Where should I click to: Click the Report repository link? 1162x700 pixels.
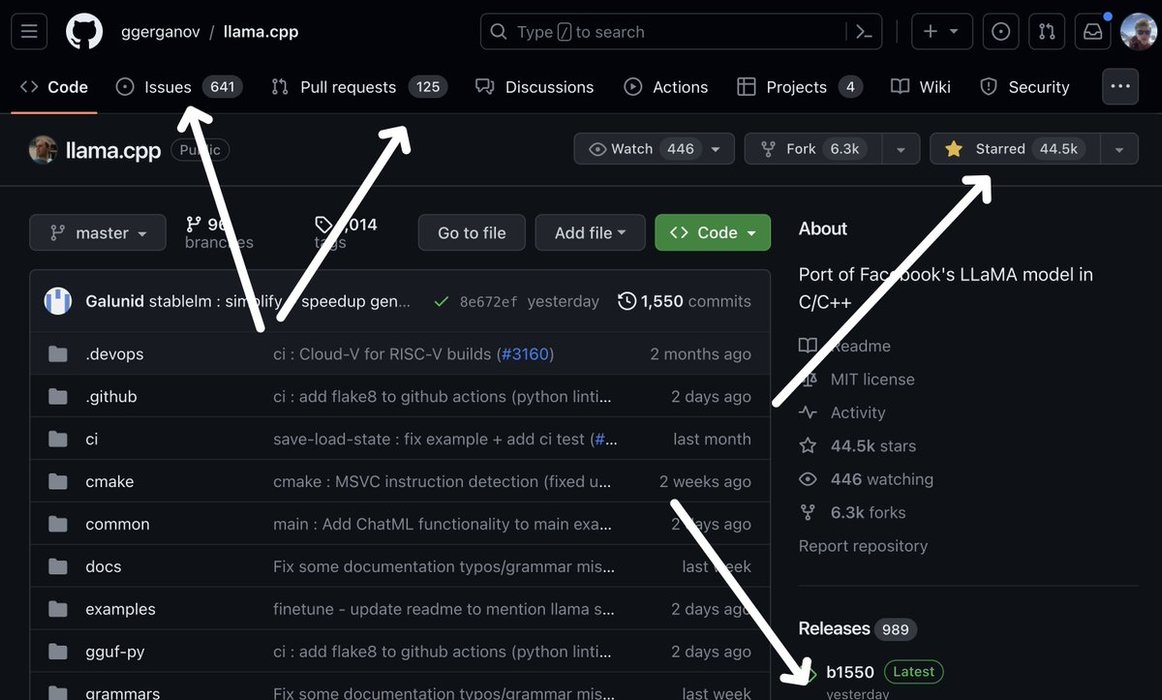click(863, 546)
